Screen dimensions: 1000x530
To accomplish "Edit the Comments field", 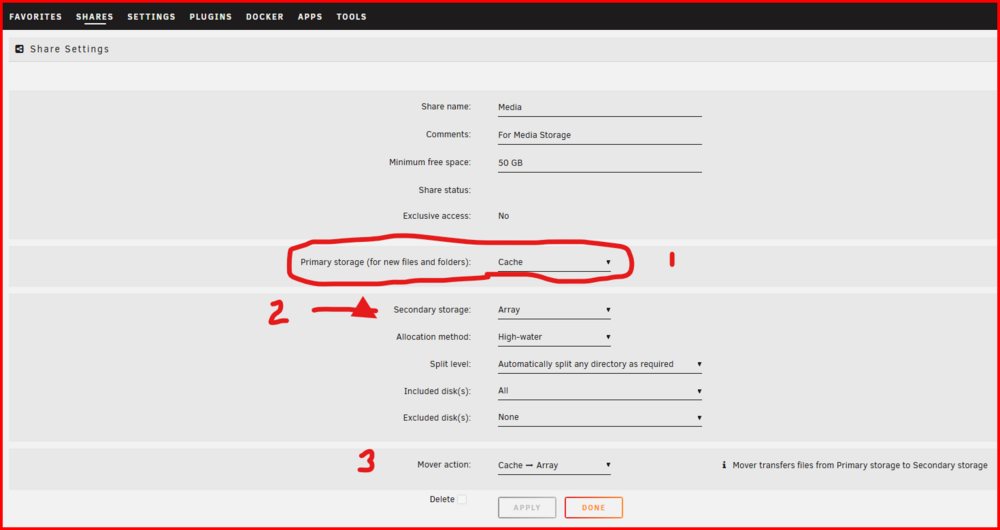I will pos(599,135).
